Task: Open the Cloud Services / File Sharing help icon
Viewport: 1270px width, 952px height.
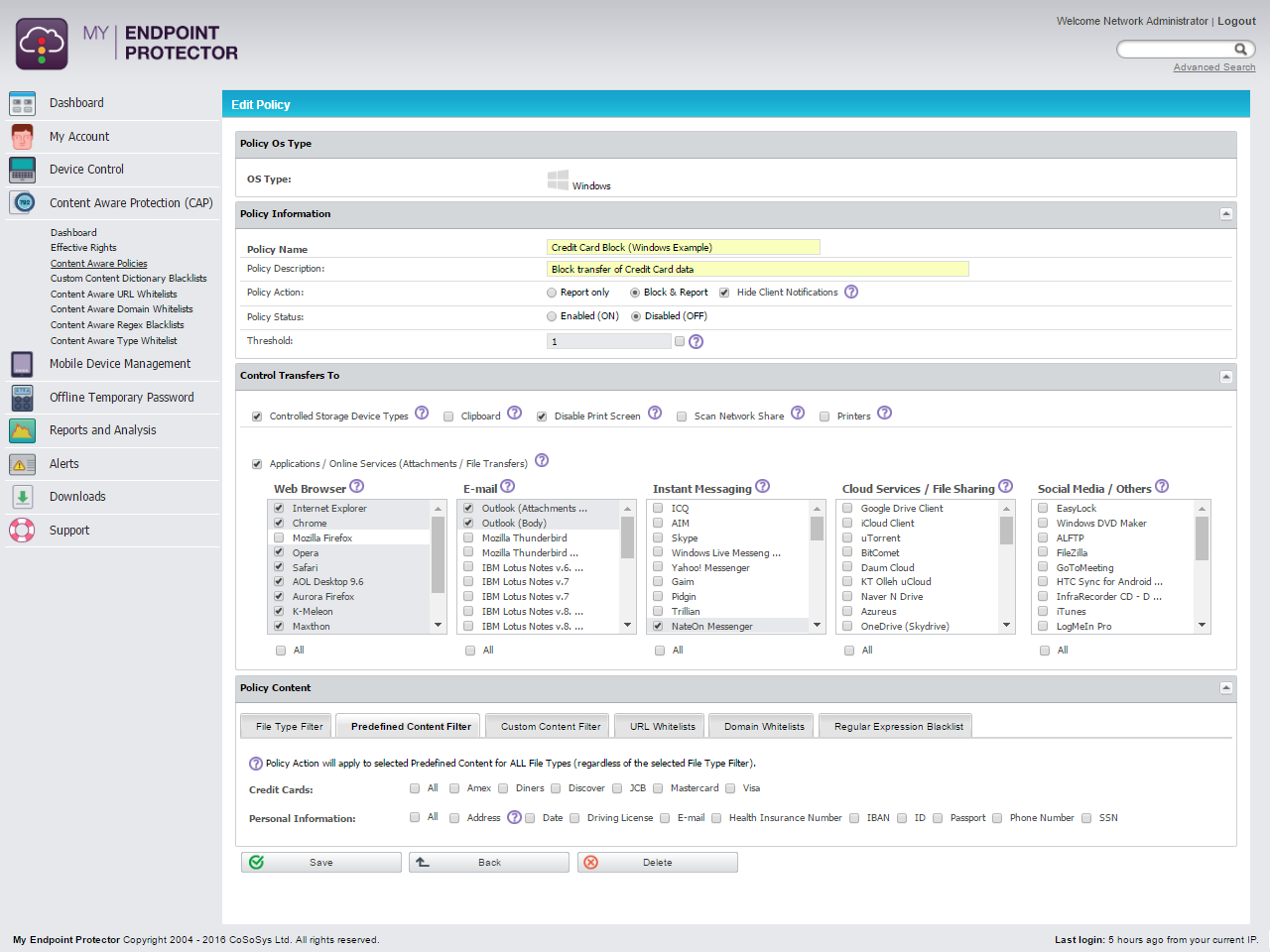Action: click(1006, 486)
